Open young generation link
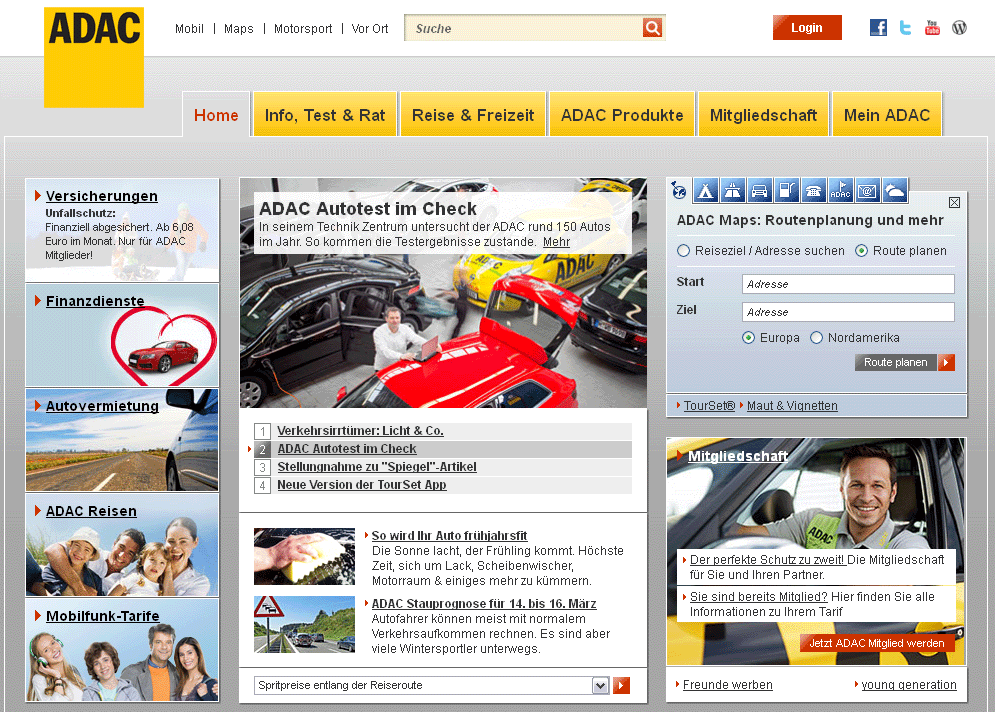The height and width of the screenshot is (712, 995). (909, 685)
